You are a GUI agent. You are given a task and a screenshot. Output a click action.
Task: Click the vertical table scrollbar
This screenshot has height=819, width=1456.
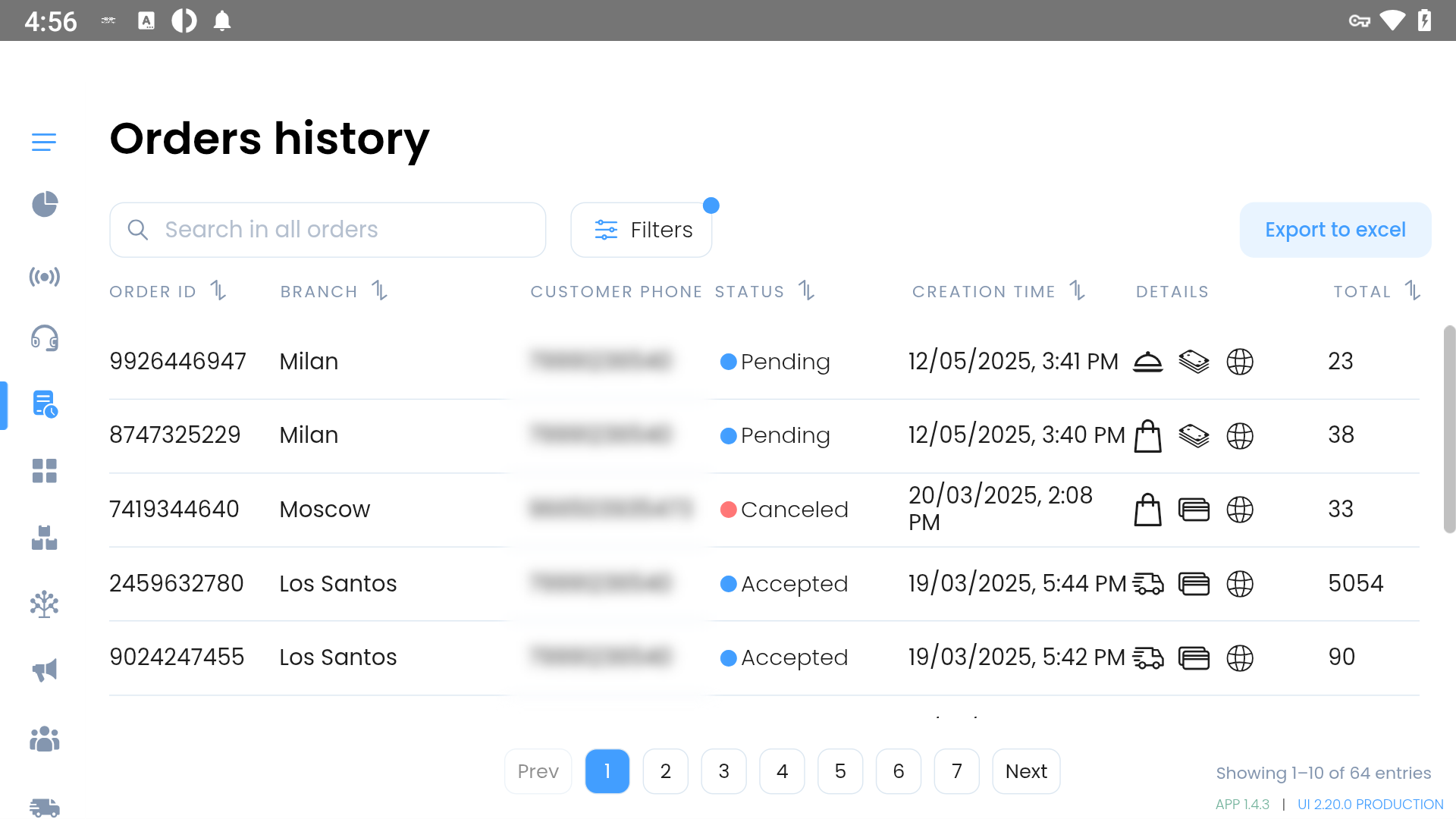(x=1449, y=429)
